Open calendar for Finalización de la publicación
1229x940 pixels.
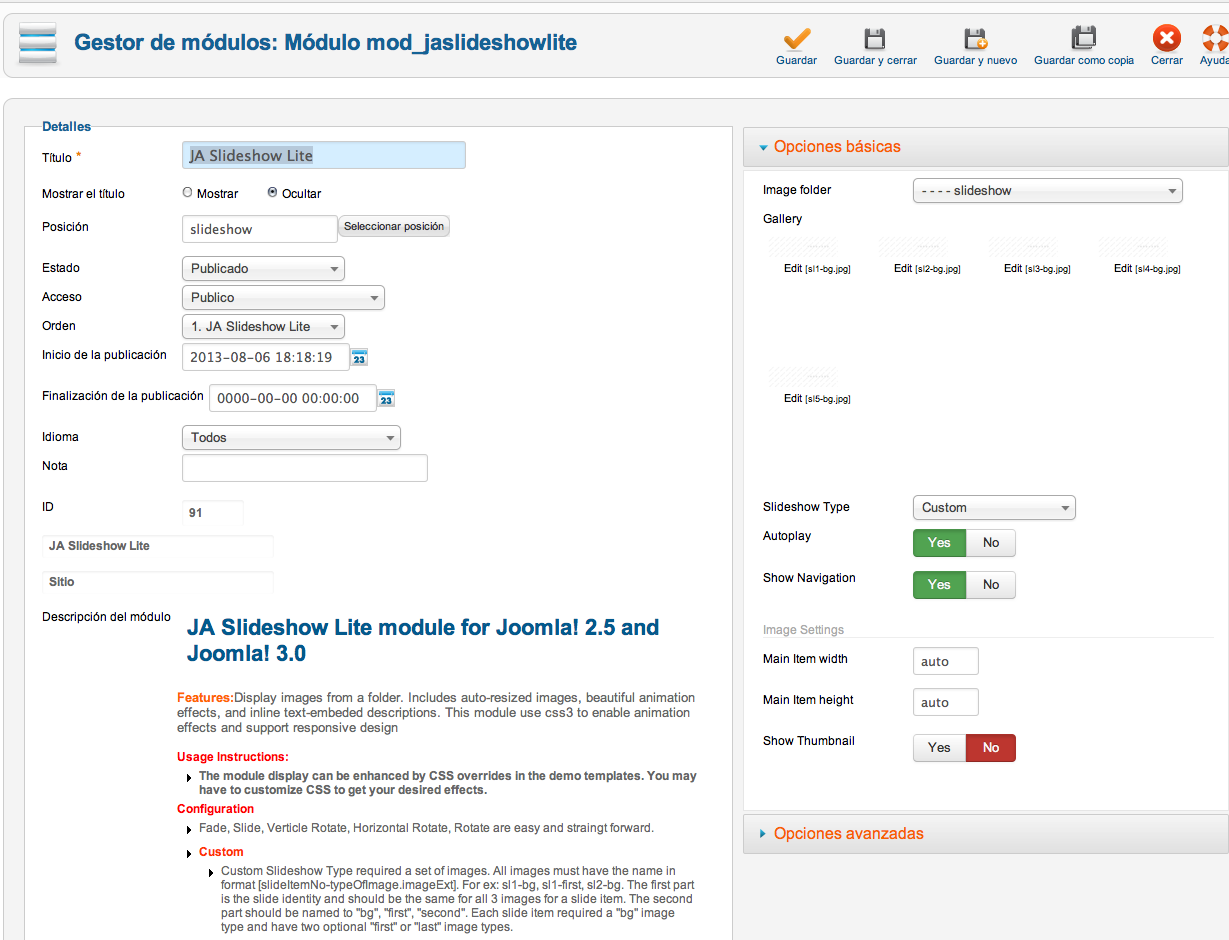pyautogui.click(x=387, y=398)
